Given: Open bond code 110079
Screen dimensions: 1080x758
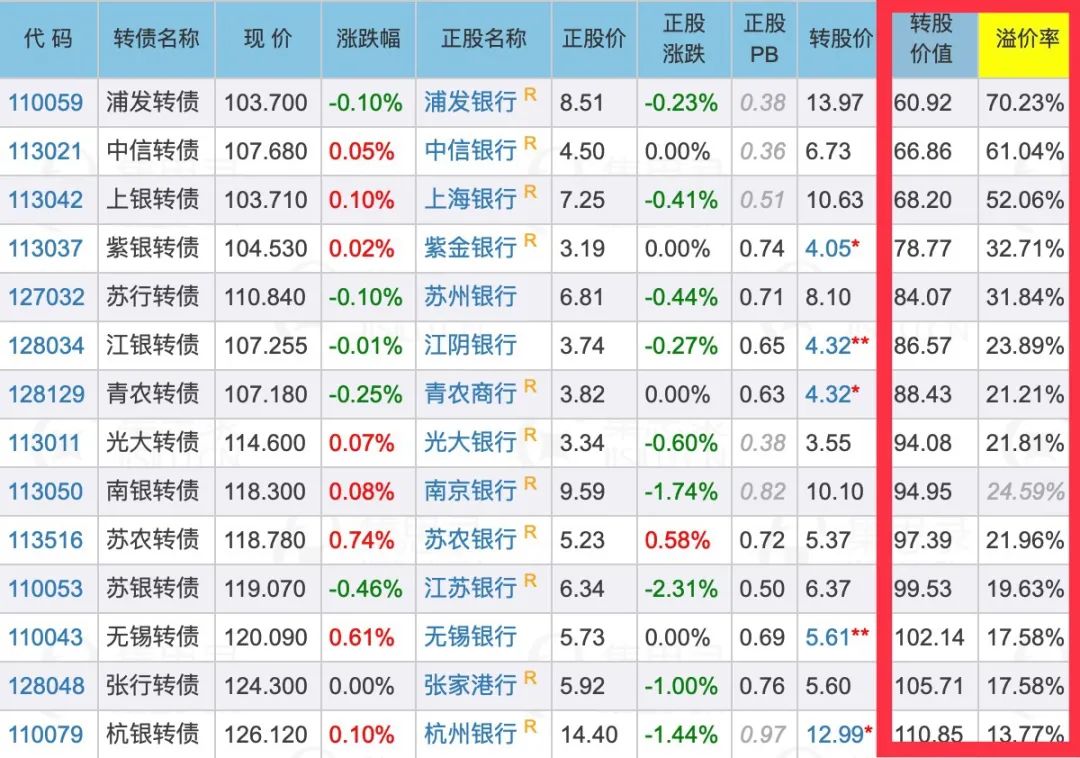Looking at the screenshot, I should pos(45,735).
